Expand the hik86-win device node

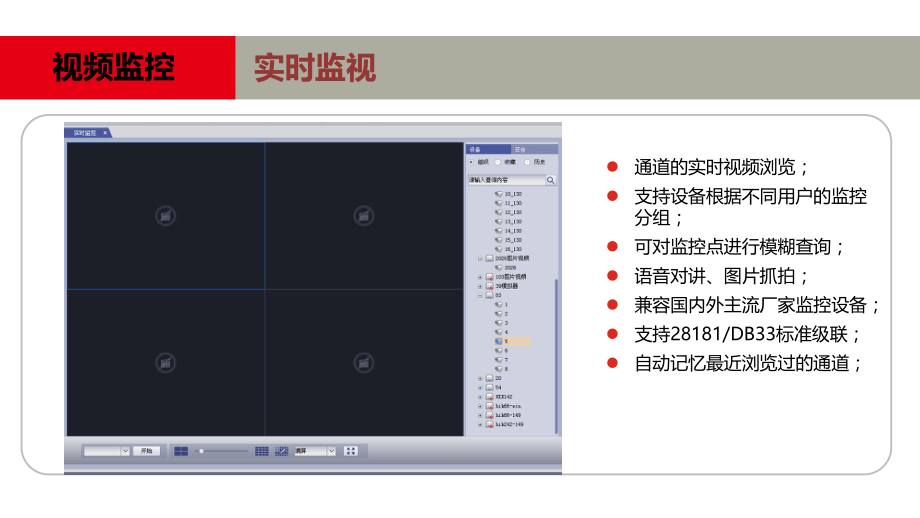click(x=480, y=406)
